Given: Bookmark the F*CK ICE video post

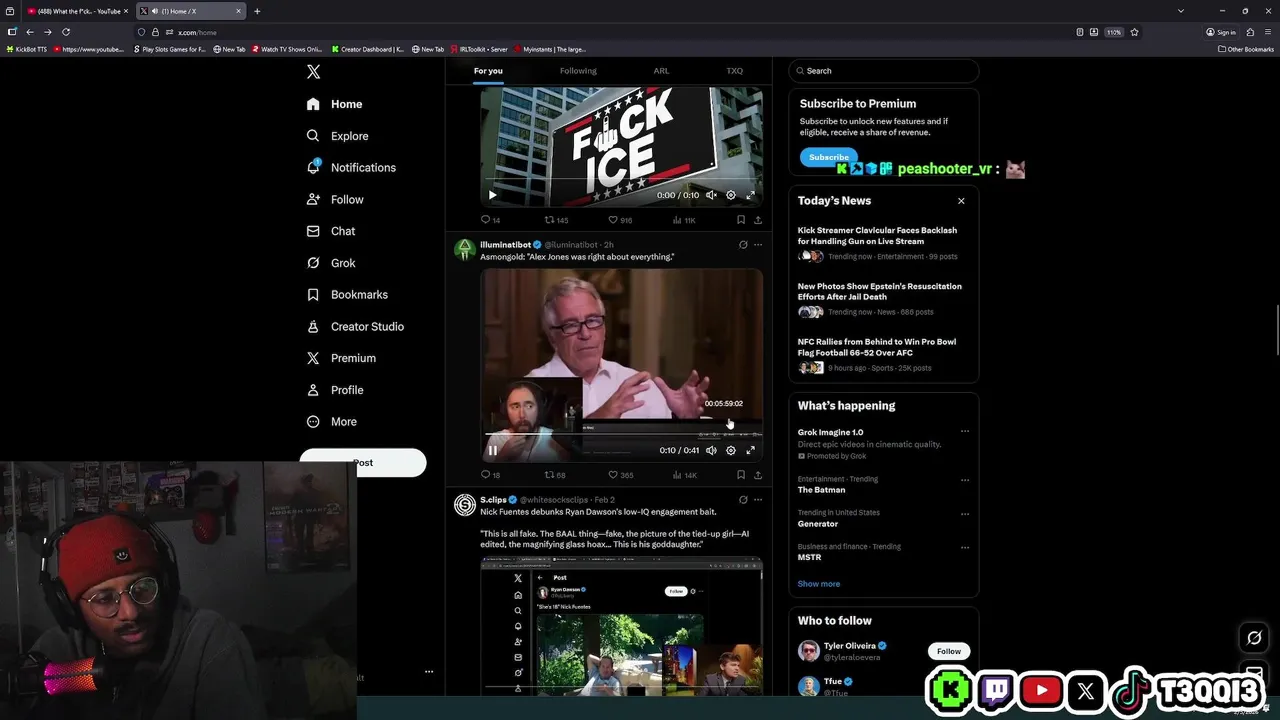Looking at the screenshot, I should [x=740, y=220].
